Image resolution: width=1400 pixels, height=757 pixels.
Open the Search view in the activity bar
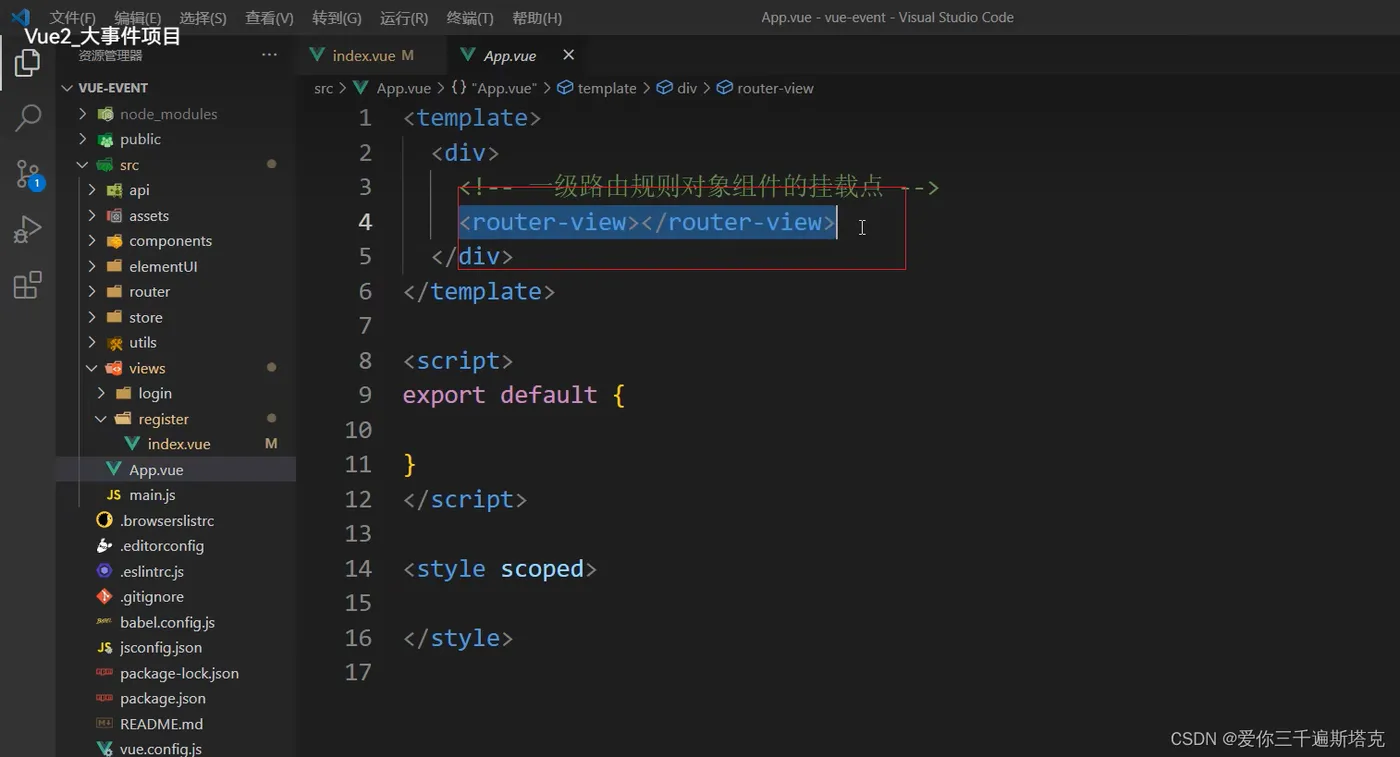(x=27, y=118)
